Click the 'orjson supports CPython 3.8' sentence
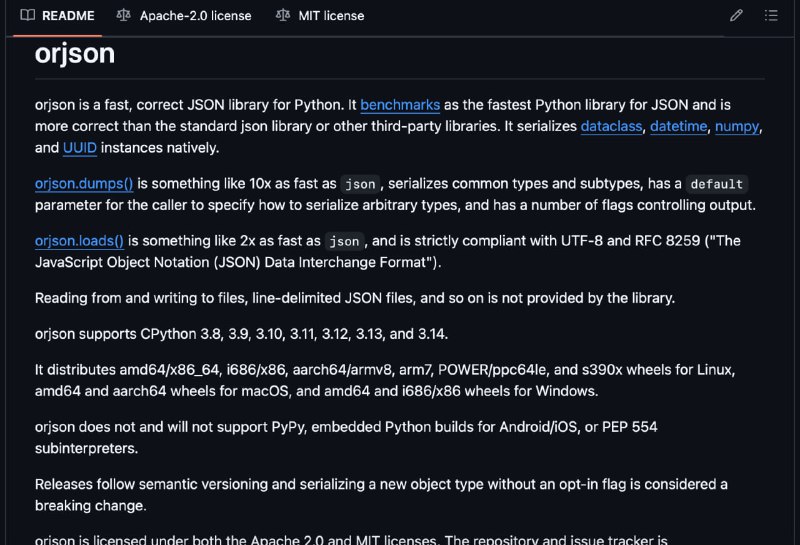This screenshot has height=545, width=800. point(241,334)
